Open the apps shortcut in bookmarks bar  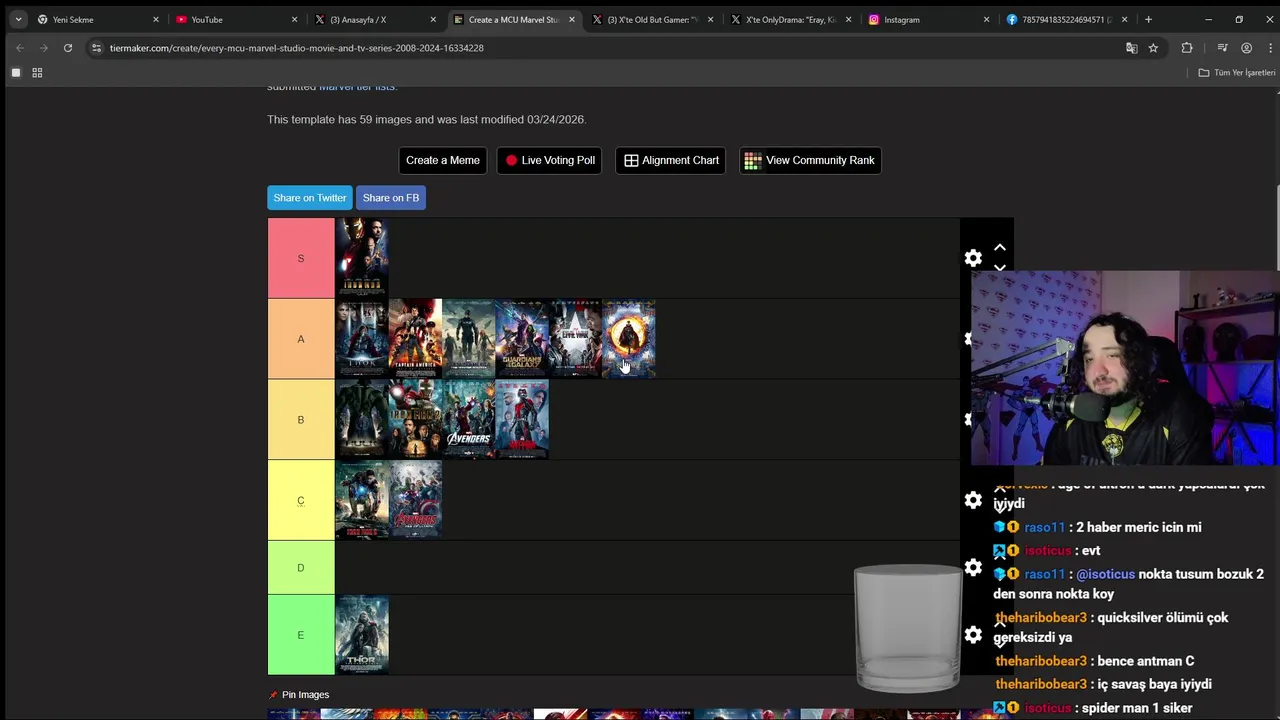tap(16, 73)
